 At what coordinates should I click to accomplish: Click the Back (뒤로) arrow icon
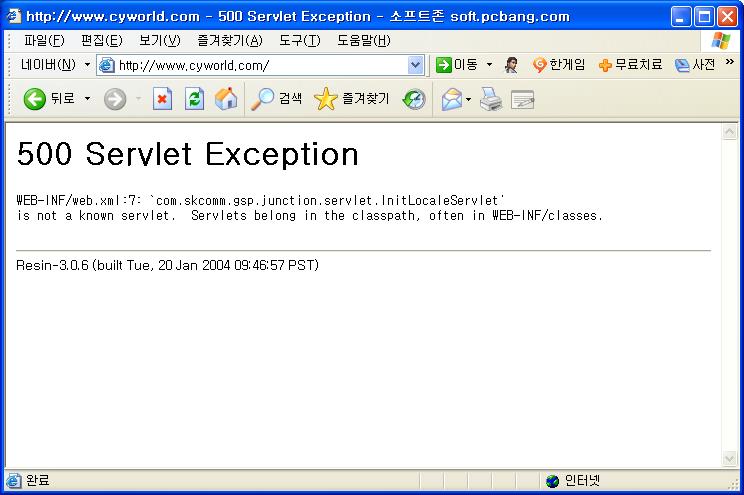point(35,98)
